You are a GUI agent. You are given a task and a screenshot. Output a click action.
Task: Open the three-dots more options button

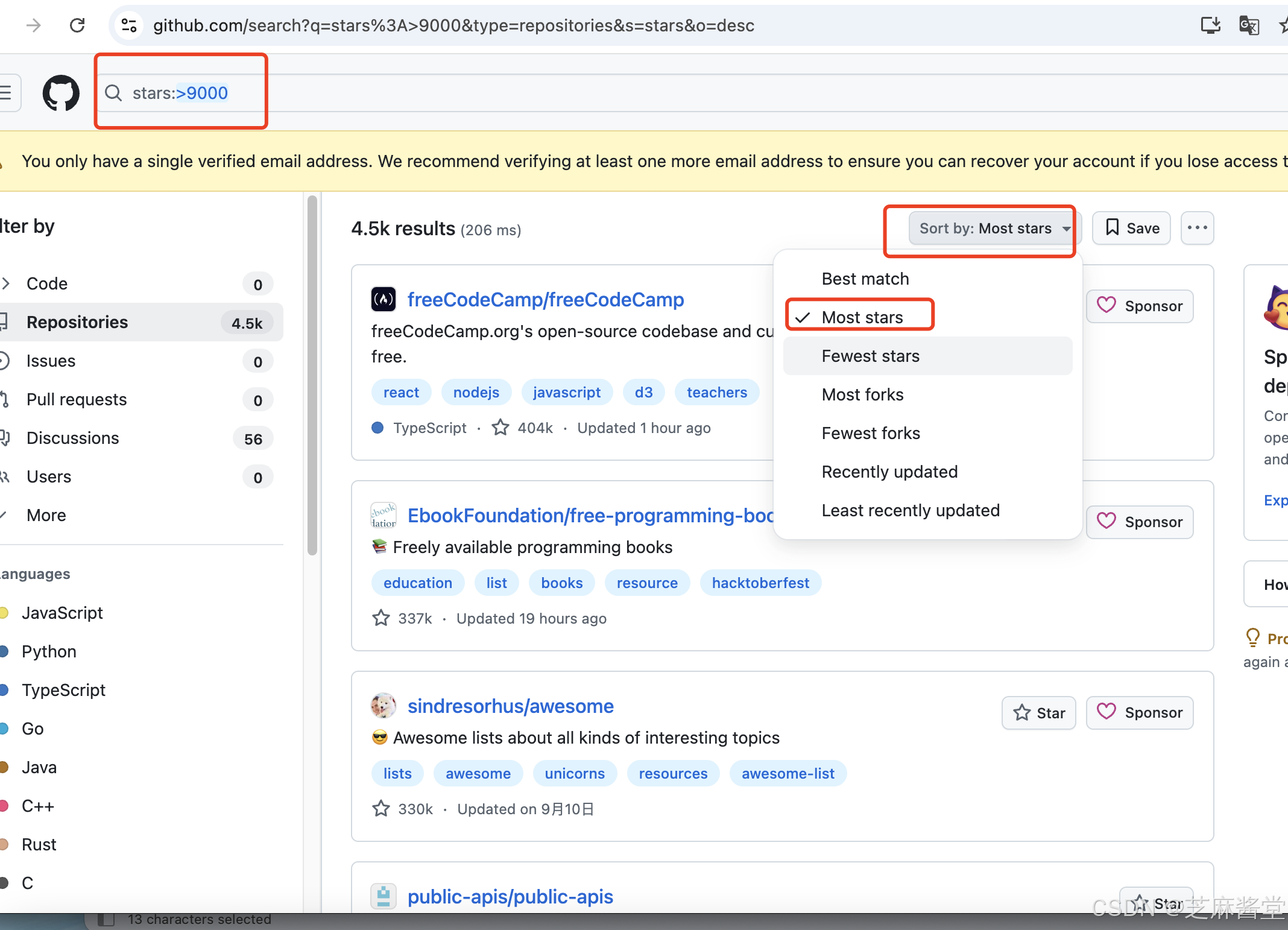1197,228
